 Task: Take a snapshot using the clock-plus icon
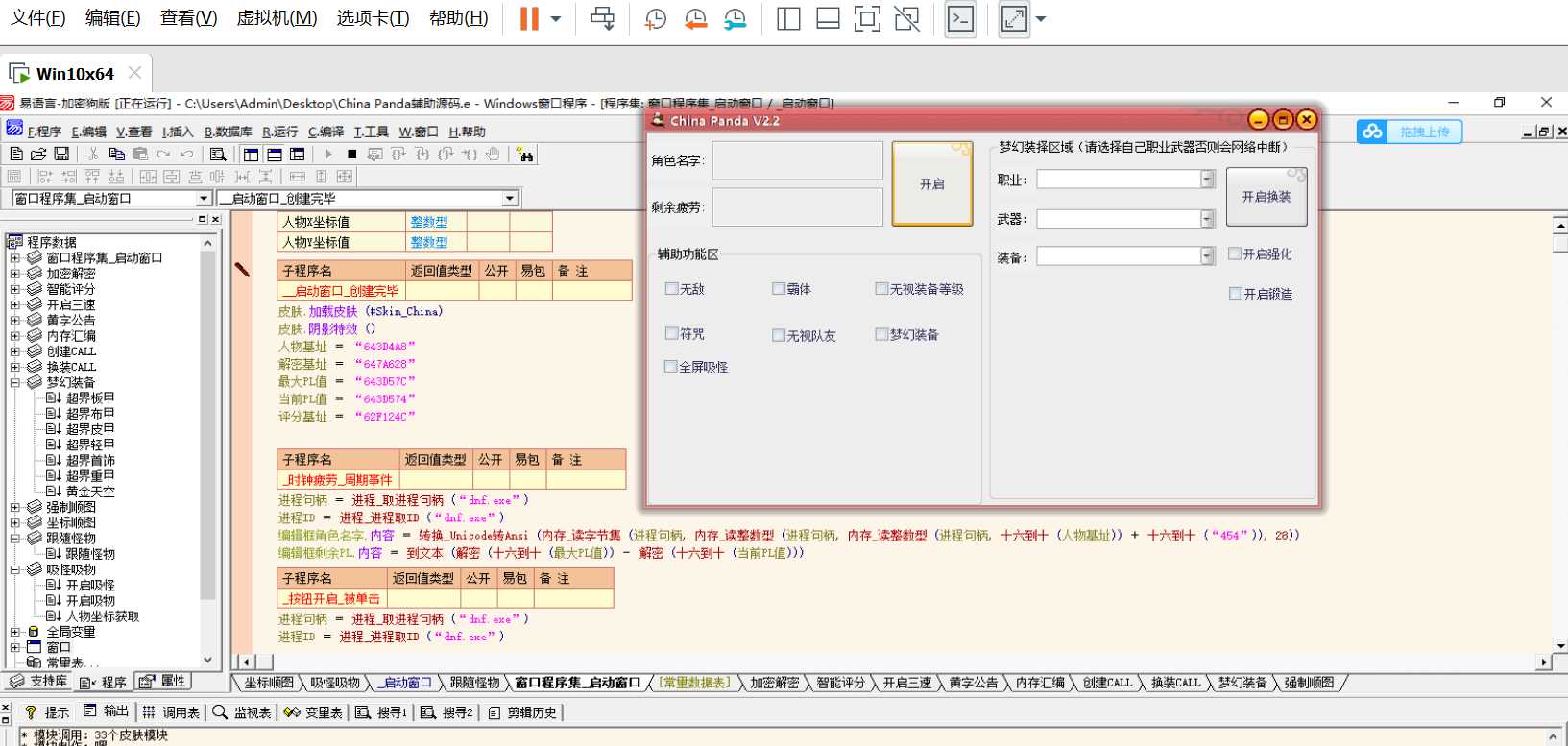(x=655, y=18)
